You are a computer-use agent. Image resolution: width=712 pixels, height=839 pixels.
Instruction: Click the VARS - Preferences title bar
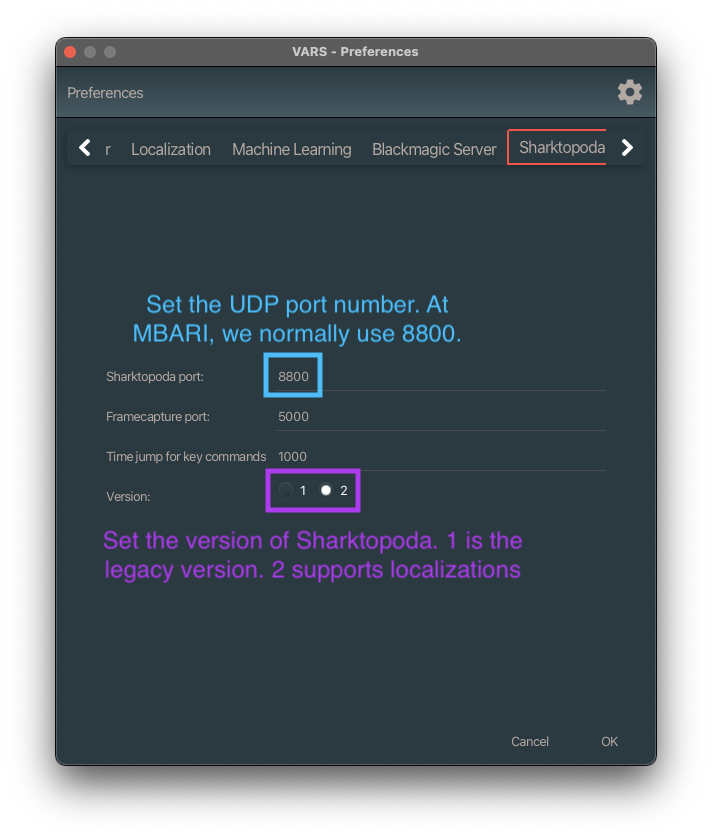355,52
